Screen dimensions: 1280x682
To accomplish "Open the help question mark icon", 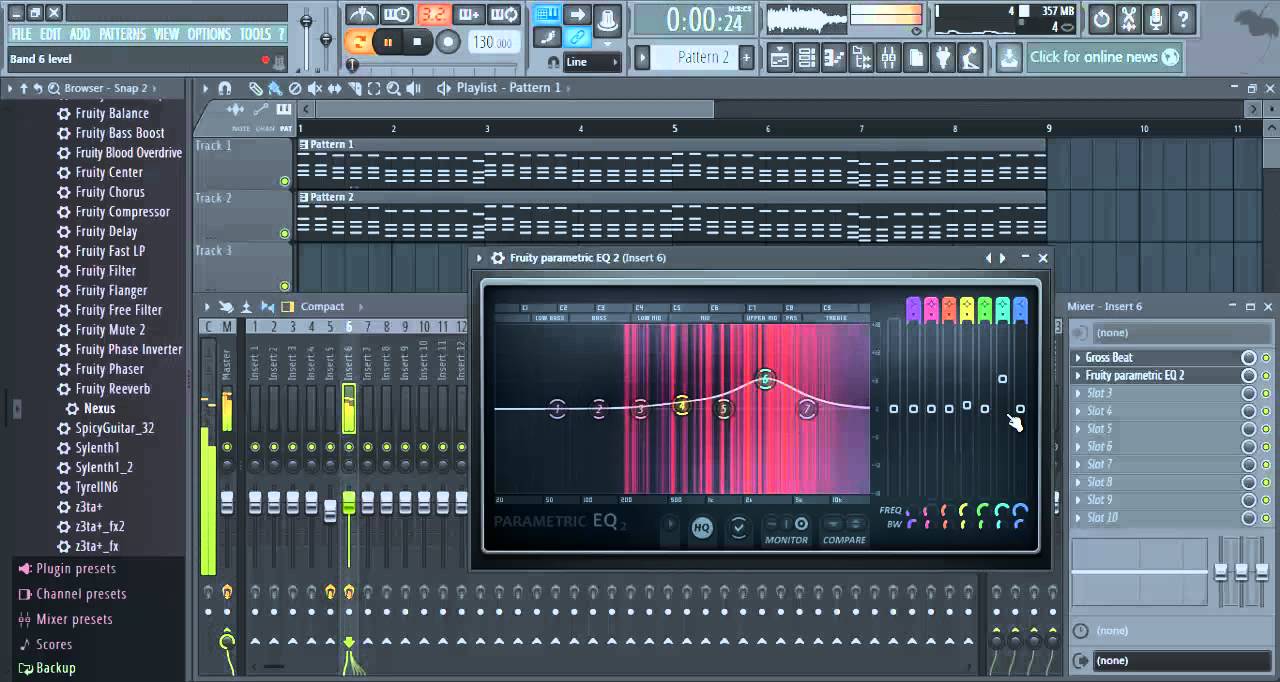I will point(1183,18).
